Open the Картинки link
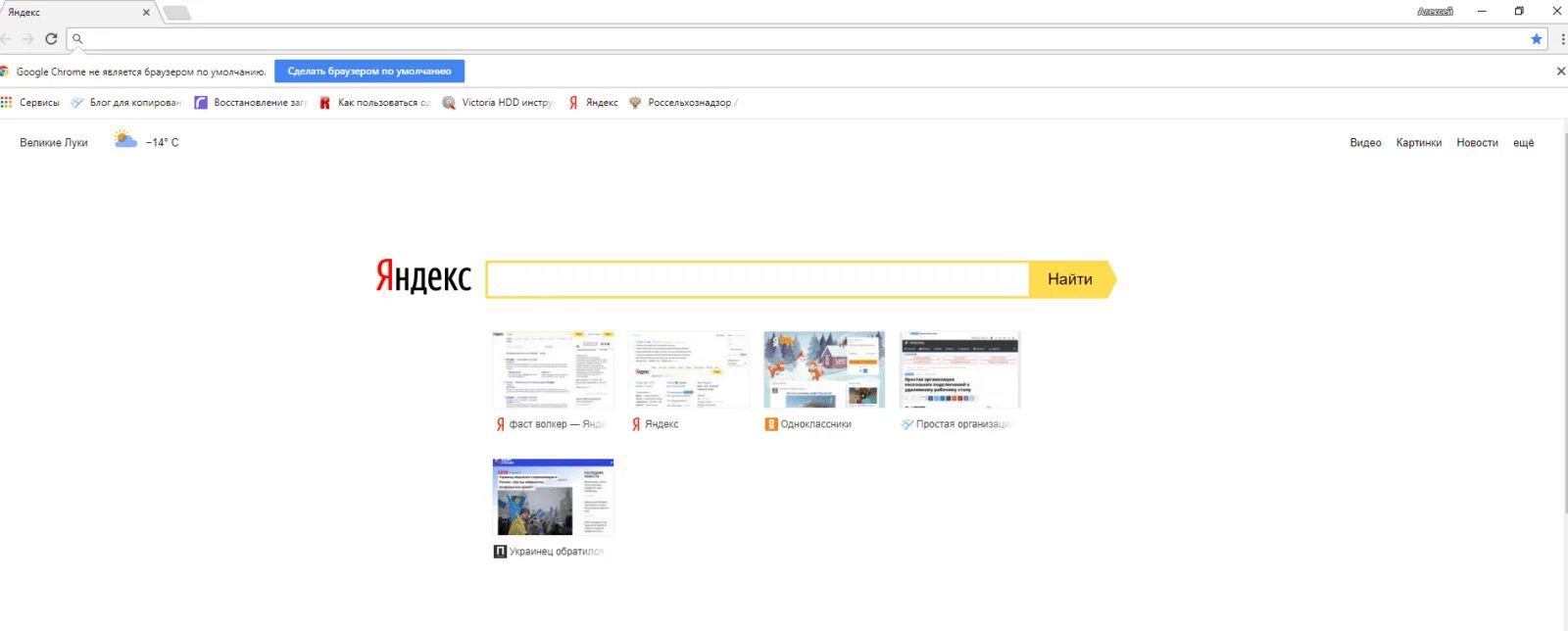 pyautogui.click(x=1419, y=143)
